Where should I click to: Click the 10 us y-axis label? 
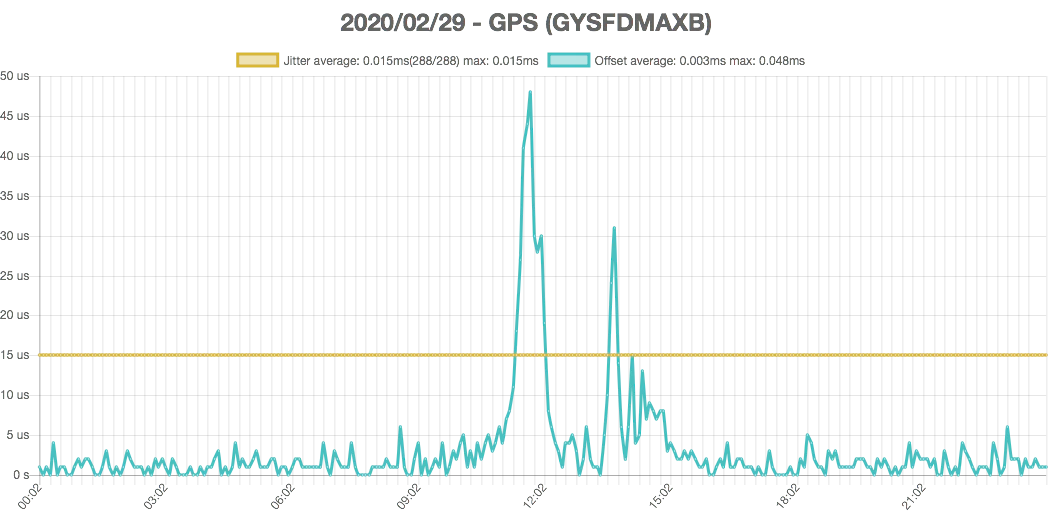[15, 395]
